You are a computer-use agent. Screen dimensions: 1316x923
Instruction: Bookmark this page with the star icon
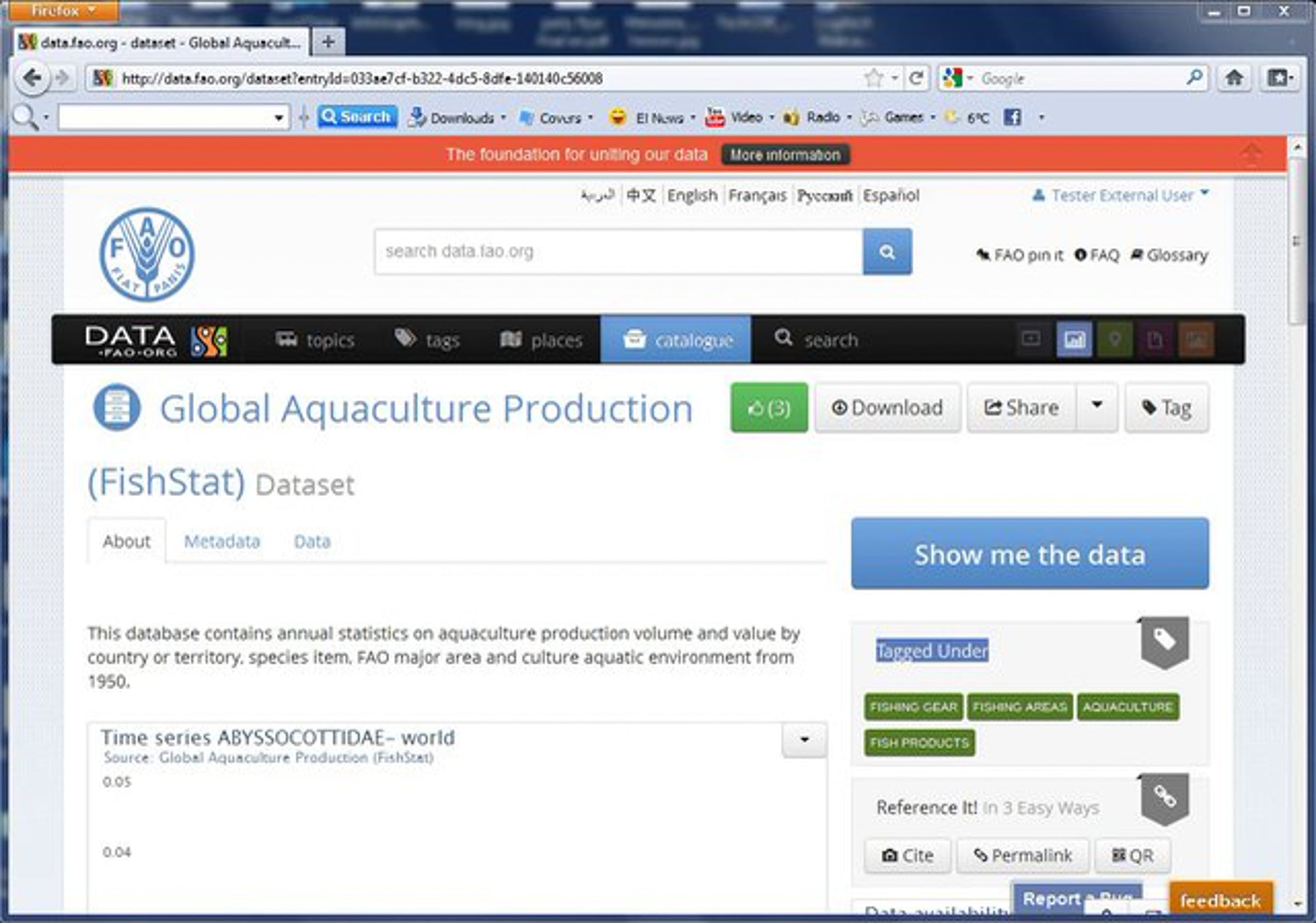873,78
